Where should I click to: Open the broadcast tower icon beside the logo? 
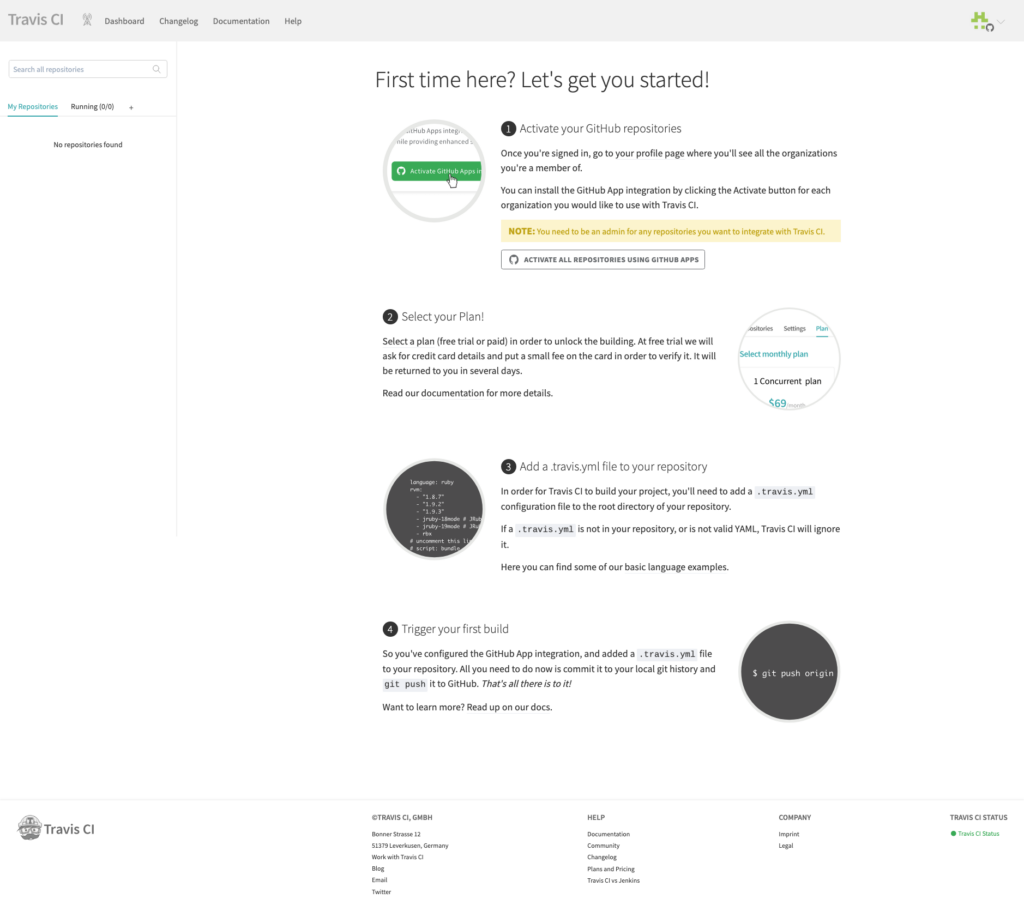(87, 20)
